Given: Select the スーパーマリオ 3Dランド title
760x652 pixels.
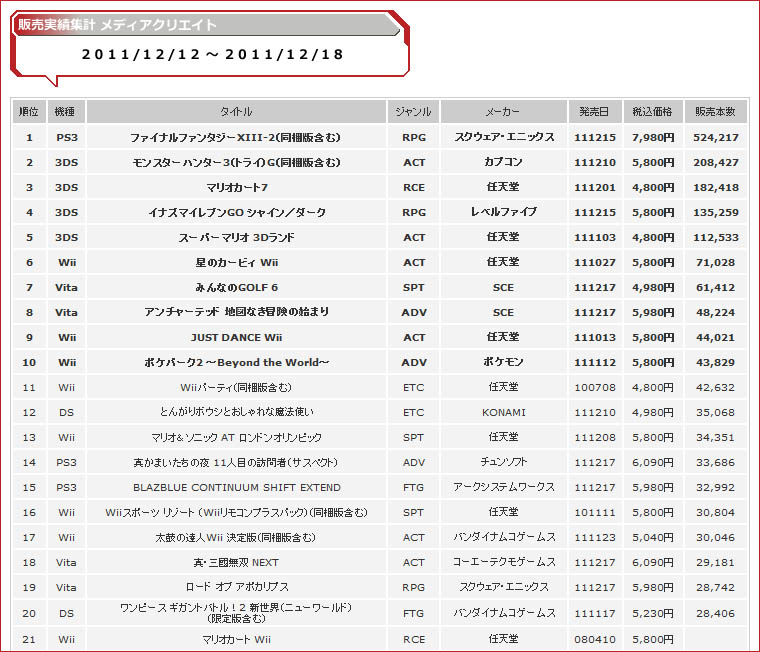Looking at the screenshot, I should 237,238.
